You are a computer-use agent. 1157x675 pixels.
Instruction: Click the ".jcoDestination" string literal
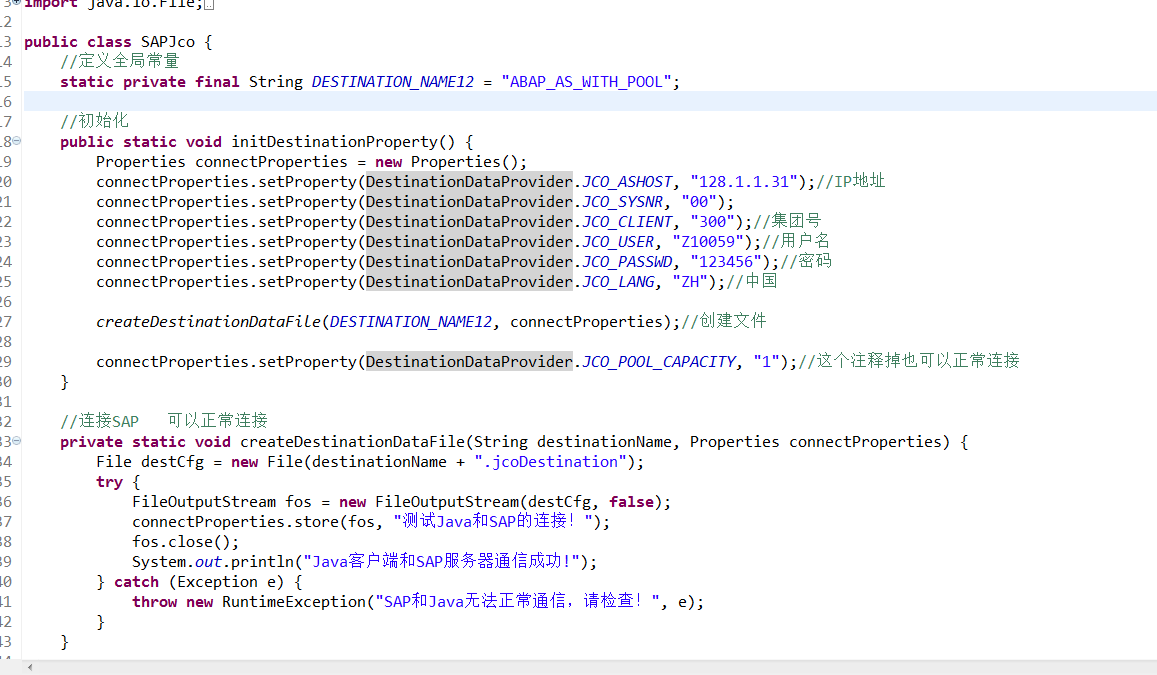pos(550,463)
